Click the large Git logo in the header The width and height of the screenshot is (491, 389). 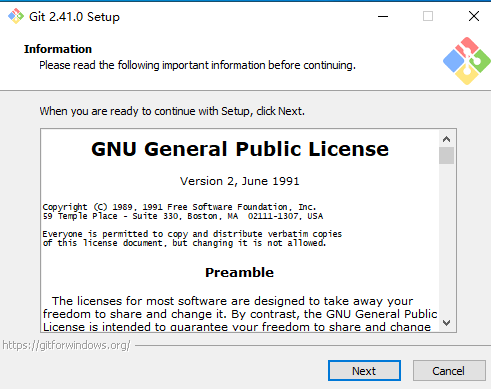(x=467, y=61)
